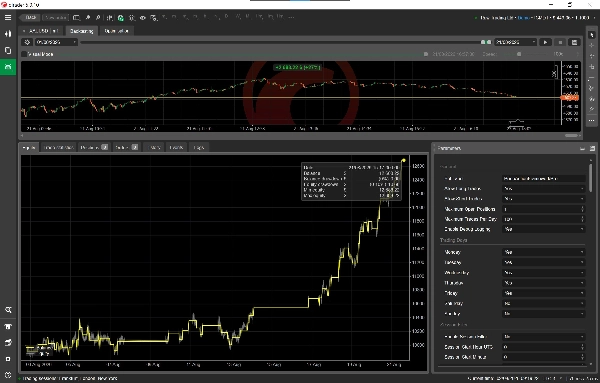Stop the backtest with the stop button
This screenshot has height=383, width=600.
click(x=560, y=42)
